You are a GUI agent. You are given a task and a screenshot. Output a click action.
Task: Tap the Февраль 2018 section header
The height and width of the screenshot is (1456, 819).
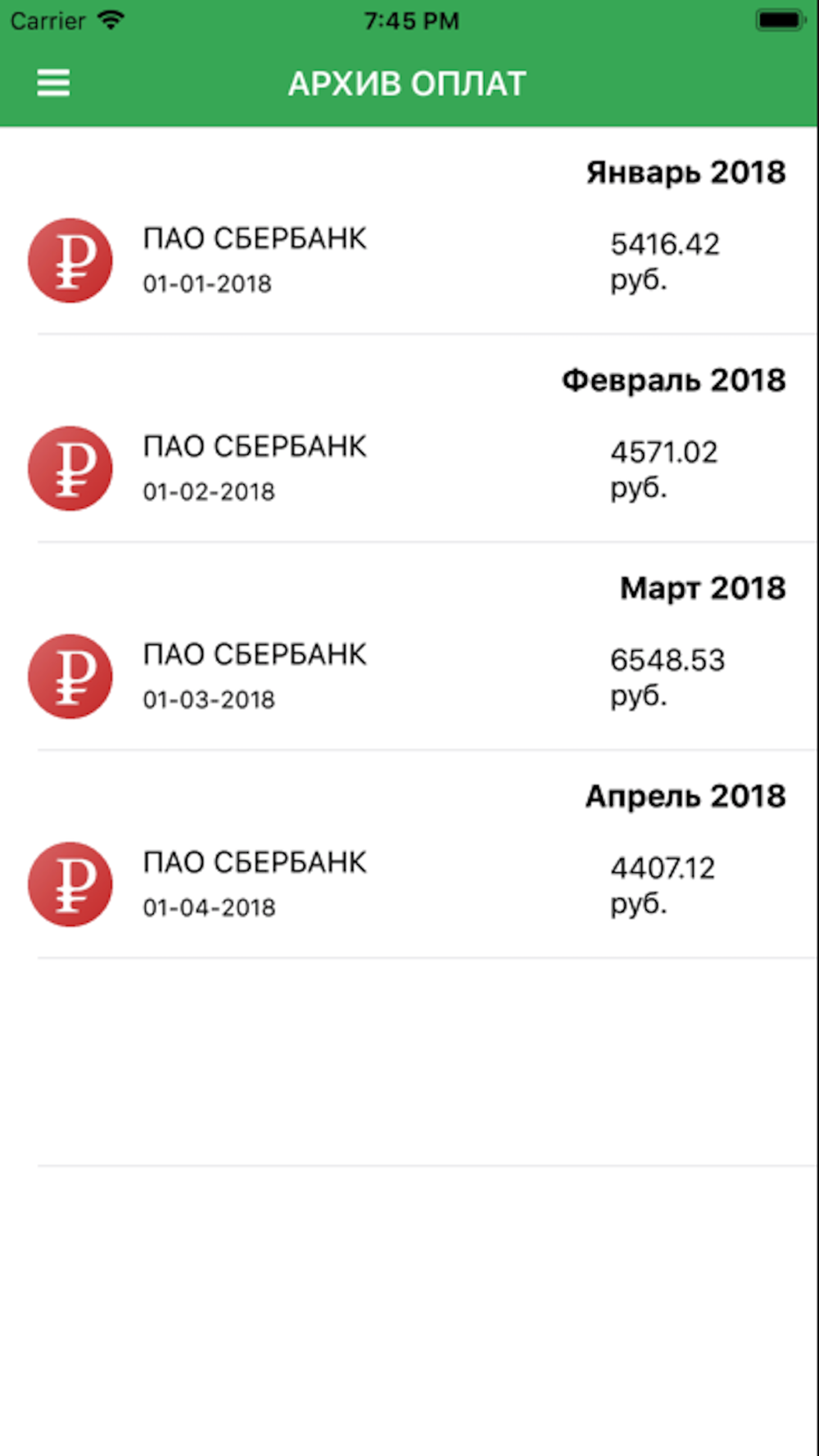click(x=673, y=381)
